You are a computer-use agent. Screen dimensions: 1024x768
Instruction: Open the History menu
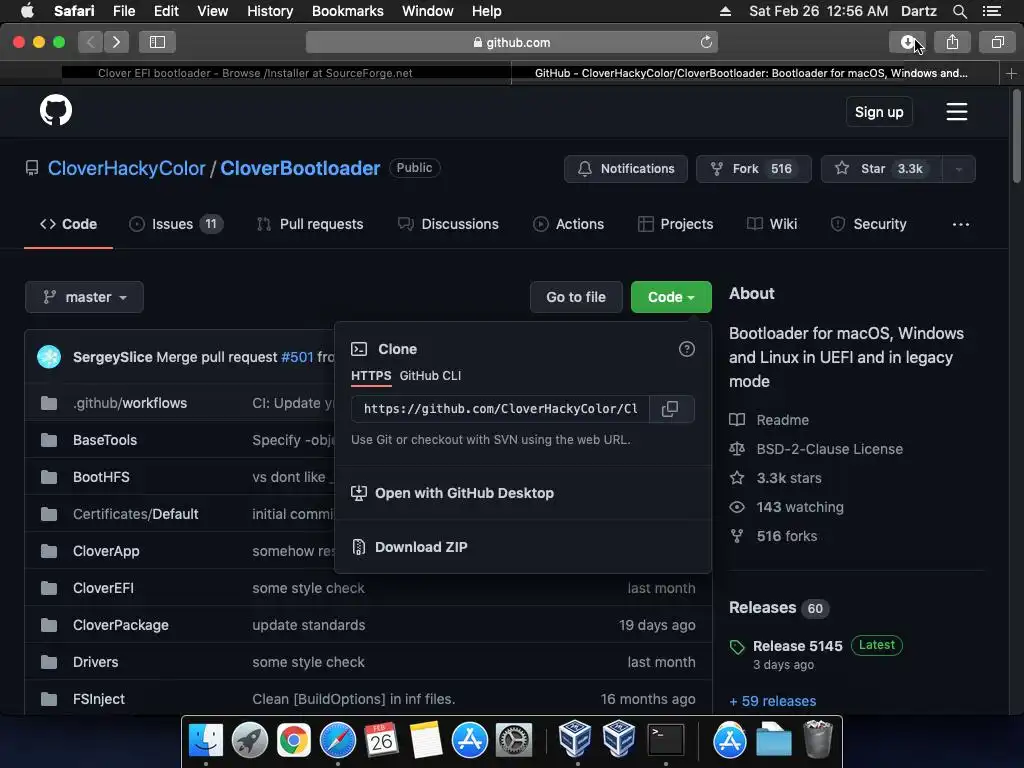click(270, 11)
